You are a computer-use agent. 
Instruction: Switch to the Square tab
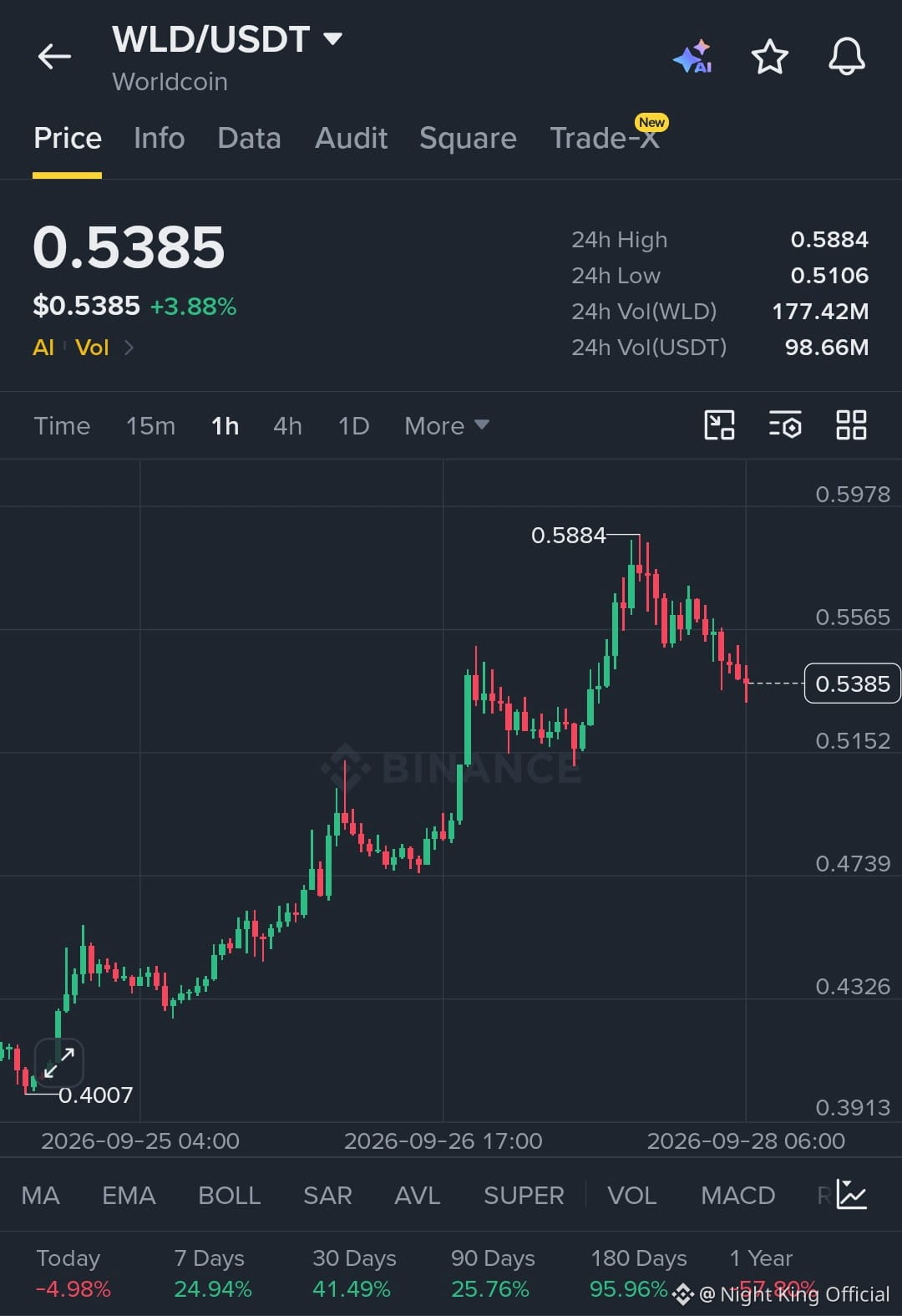point(468,138)
